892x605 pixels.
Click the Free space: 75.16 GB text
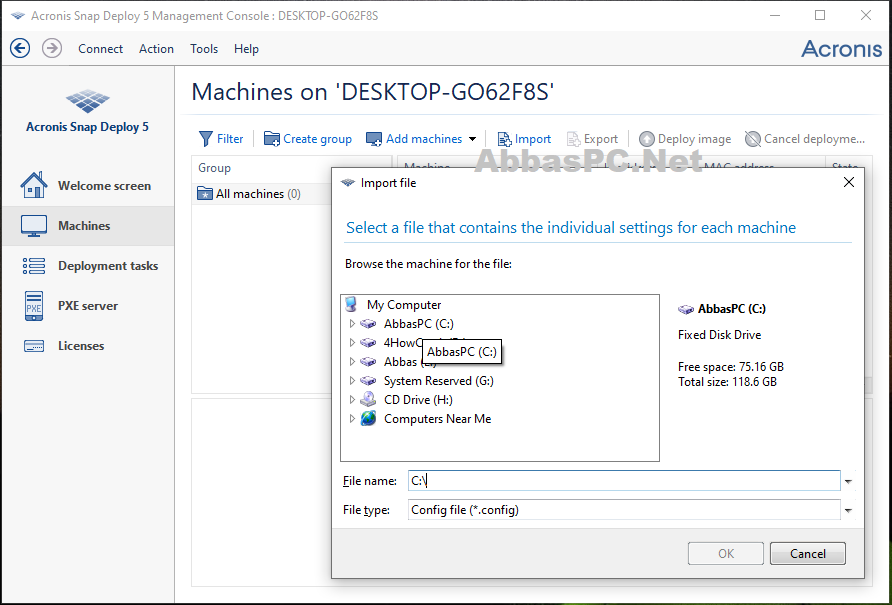731,367
